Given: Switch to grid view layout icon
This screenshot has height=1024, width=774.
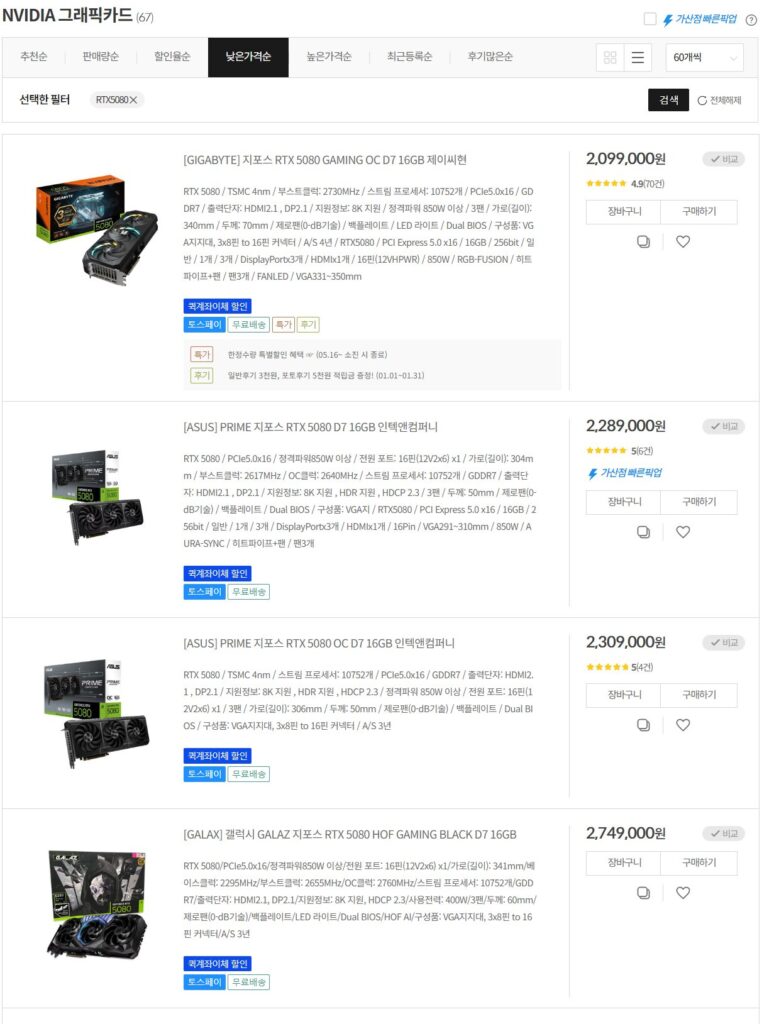Looking at the screenshot, I should (610, 57).
